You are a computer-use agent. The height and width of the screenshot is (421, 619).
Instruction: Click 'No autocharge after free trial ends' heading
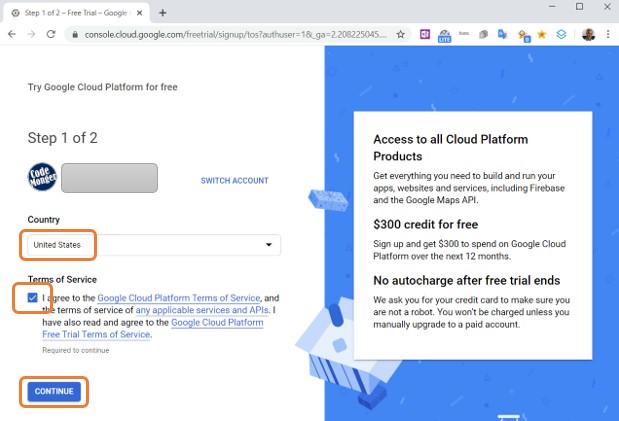tap(467, 280)
